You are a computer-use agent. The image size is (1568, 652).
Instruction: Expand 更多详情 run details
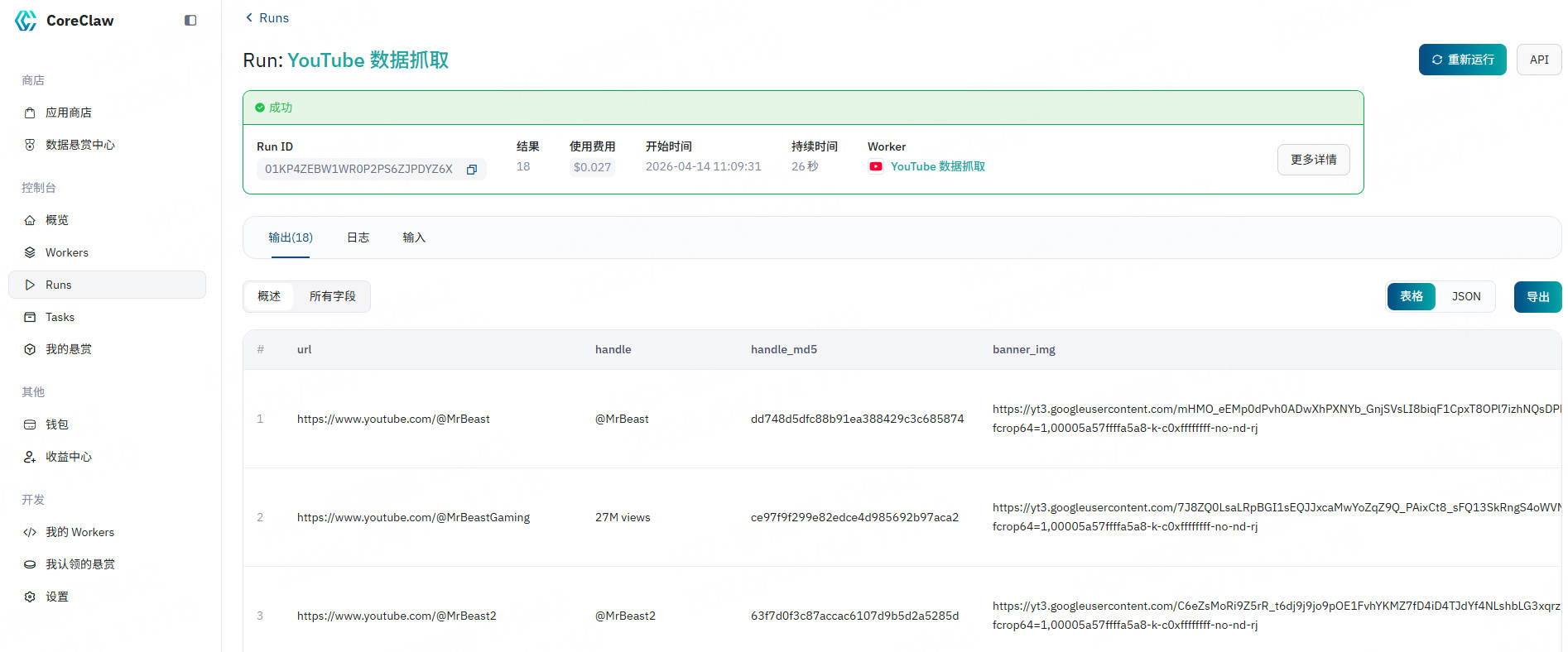[1313, 160]
